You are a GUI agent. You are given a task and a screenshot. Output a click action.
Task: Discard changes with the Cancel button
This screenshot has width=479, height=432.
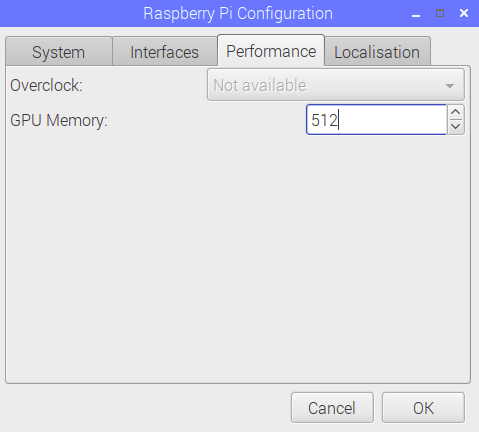pyautogui.click(x=332, y=408)
